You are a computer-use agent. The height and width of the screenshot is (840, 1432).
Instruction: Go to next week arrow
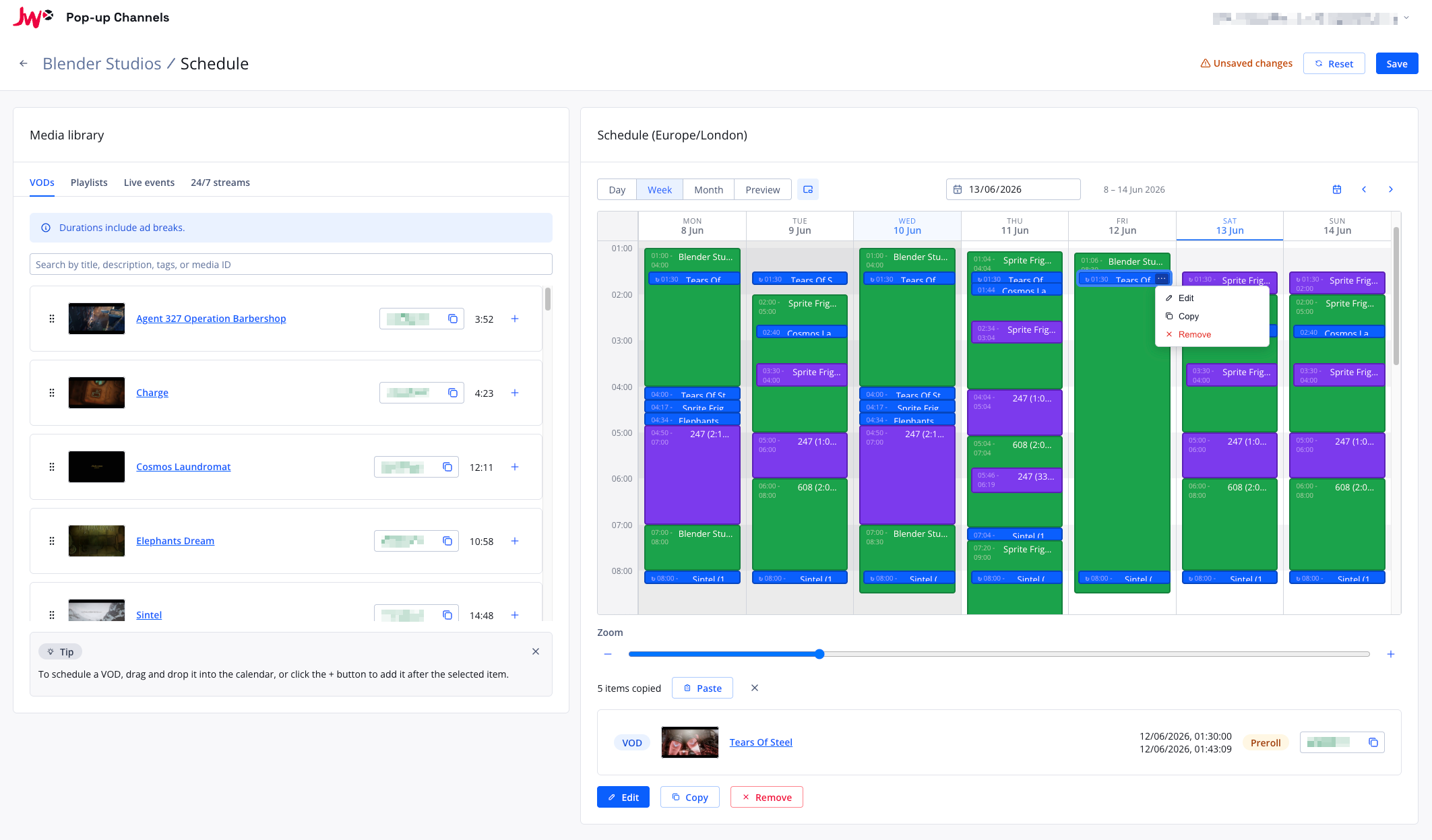click(1391, 189)
